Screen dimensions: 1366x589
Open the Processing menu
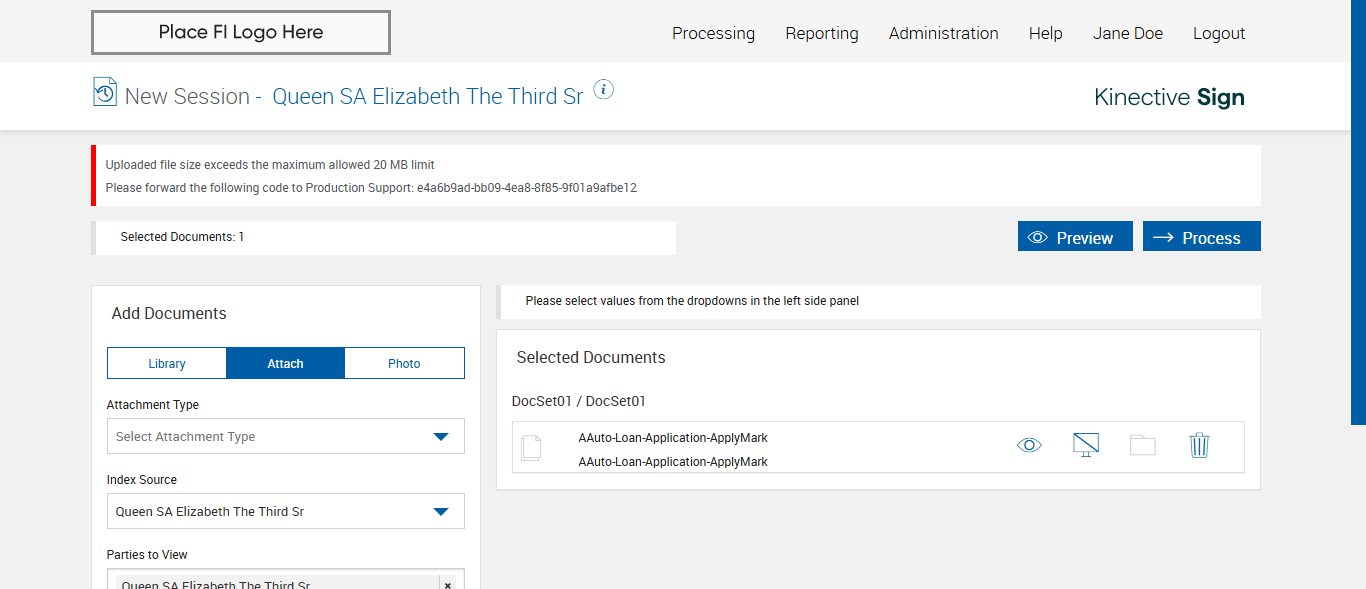(713, 33)
